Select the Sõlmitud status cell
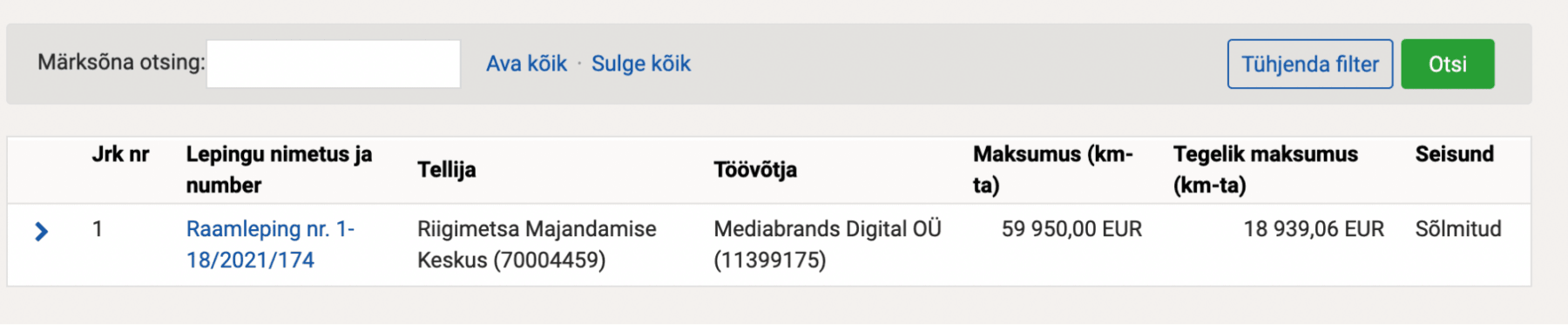The width and height of the screenshot is (1568, 325). pos(1458,229)
